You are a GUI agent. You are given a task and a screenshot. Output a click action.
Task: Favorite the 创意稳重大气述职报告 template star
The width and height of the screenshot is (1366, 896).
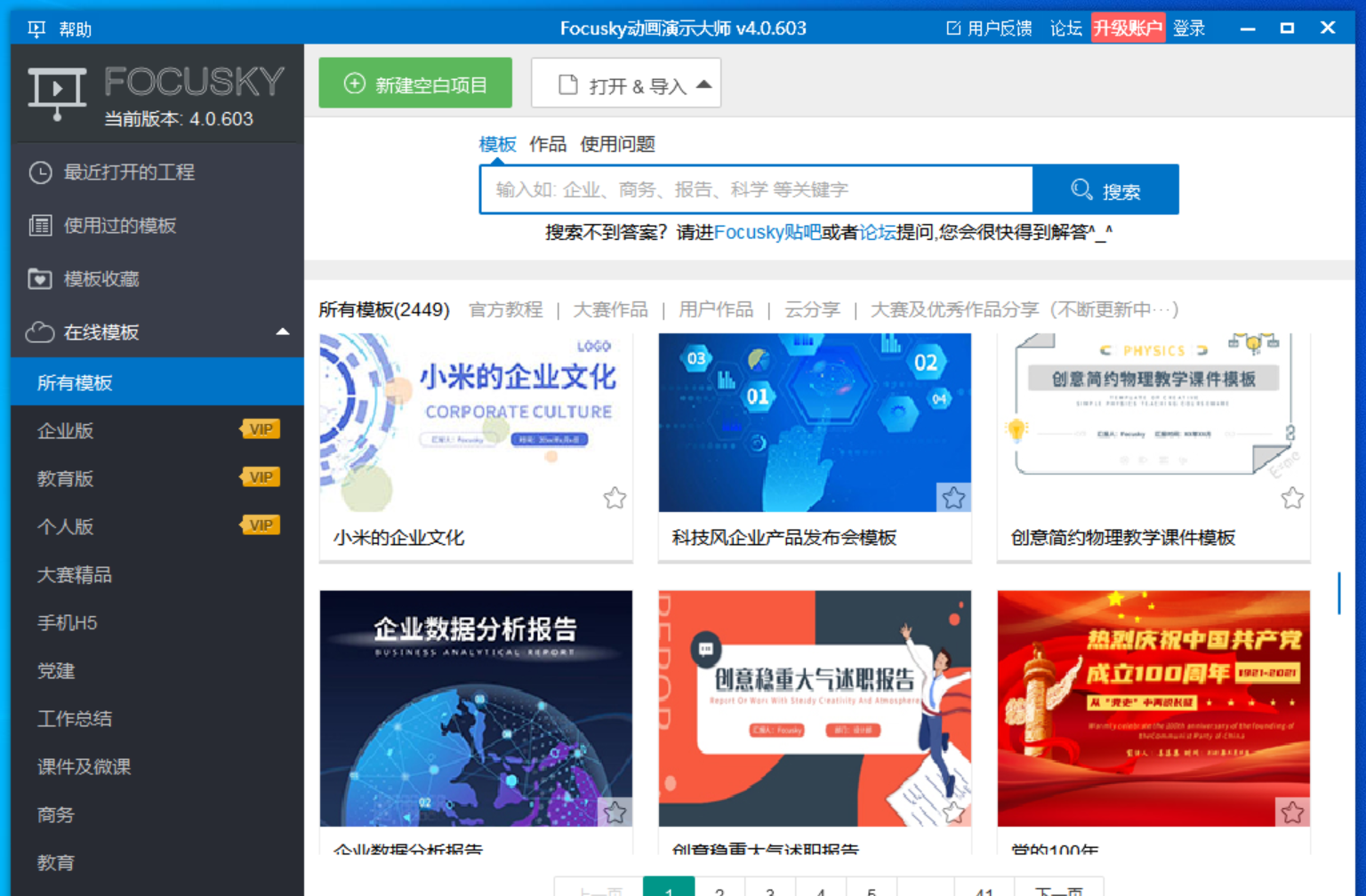953,812
